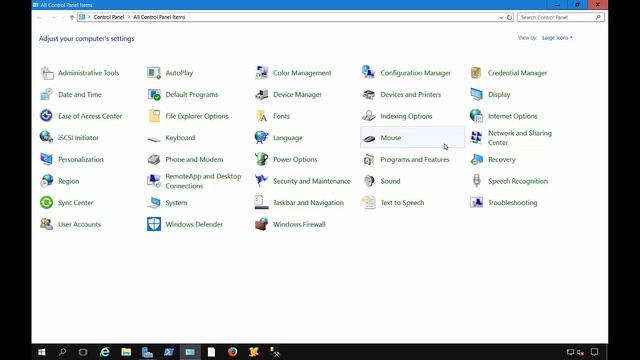This screenshot has height=360, width=640.
Task: Click the Back navigation arrow
Action: 40,17
